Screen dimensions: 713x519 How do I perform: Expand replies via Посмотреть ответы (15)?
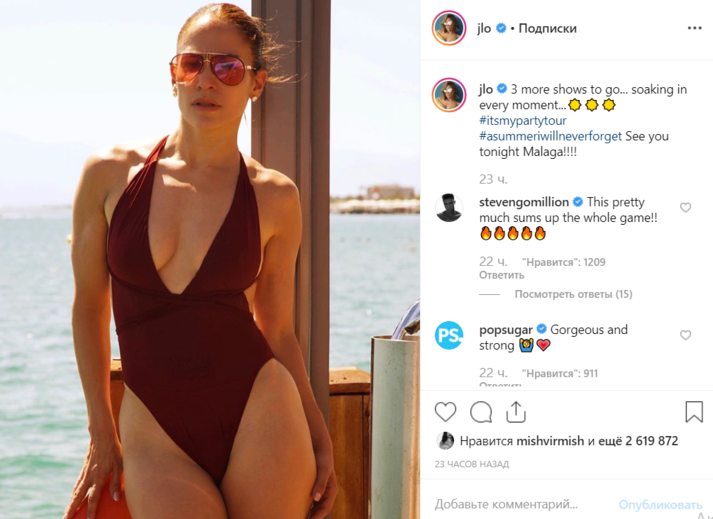(x=573, y=294)
